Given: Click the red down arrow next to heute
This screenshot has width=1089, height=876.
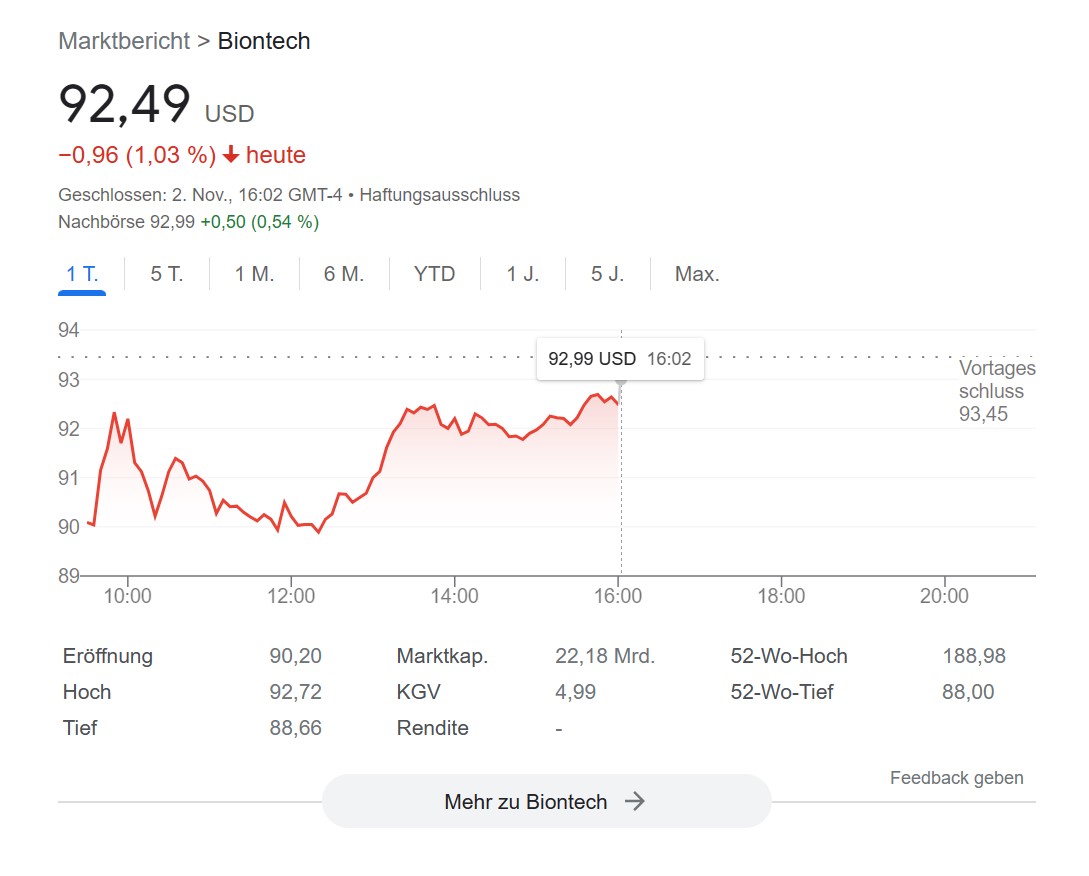Looking at the screenshot, I should [x=231, y=154].
